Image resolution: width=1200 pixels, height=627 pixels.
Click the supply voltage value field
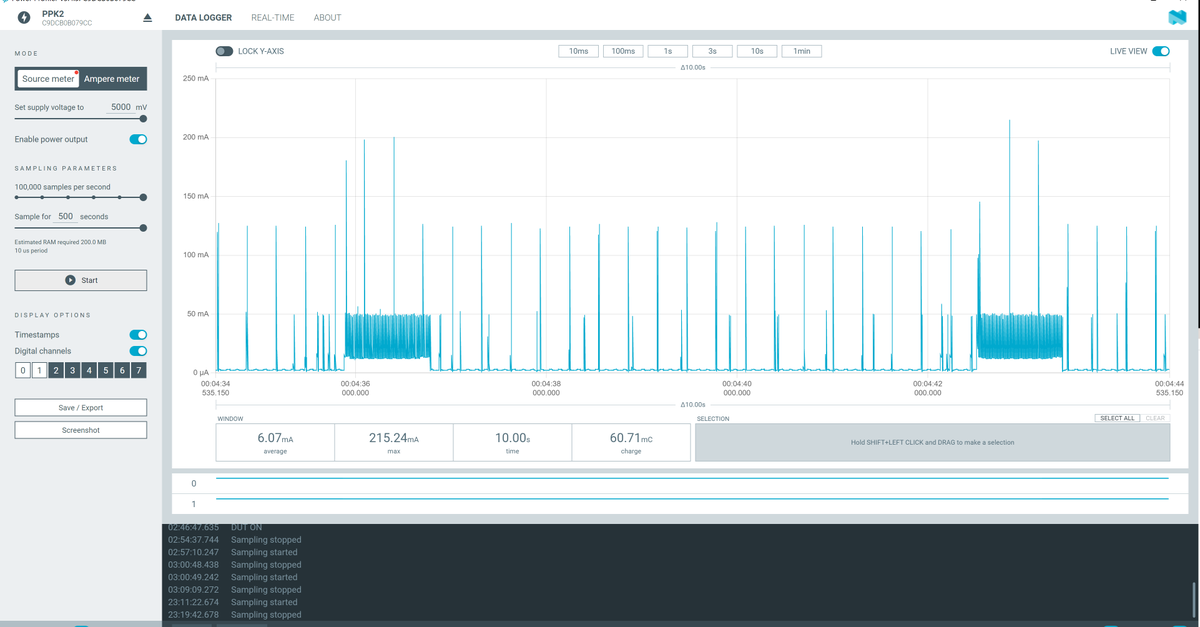click(120, 107)
